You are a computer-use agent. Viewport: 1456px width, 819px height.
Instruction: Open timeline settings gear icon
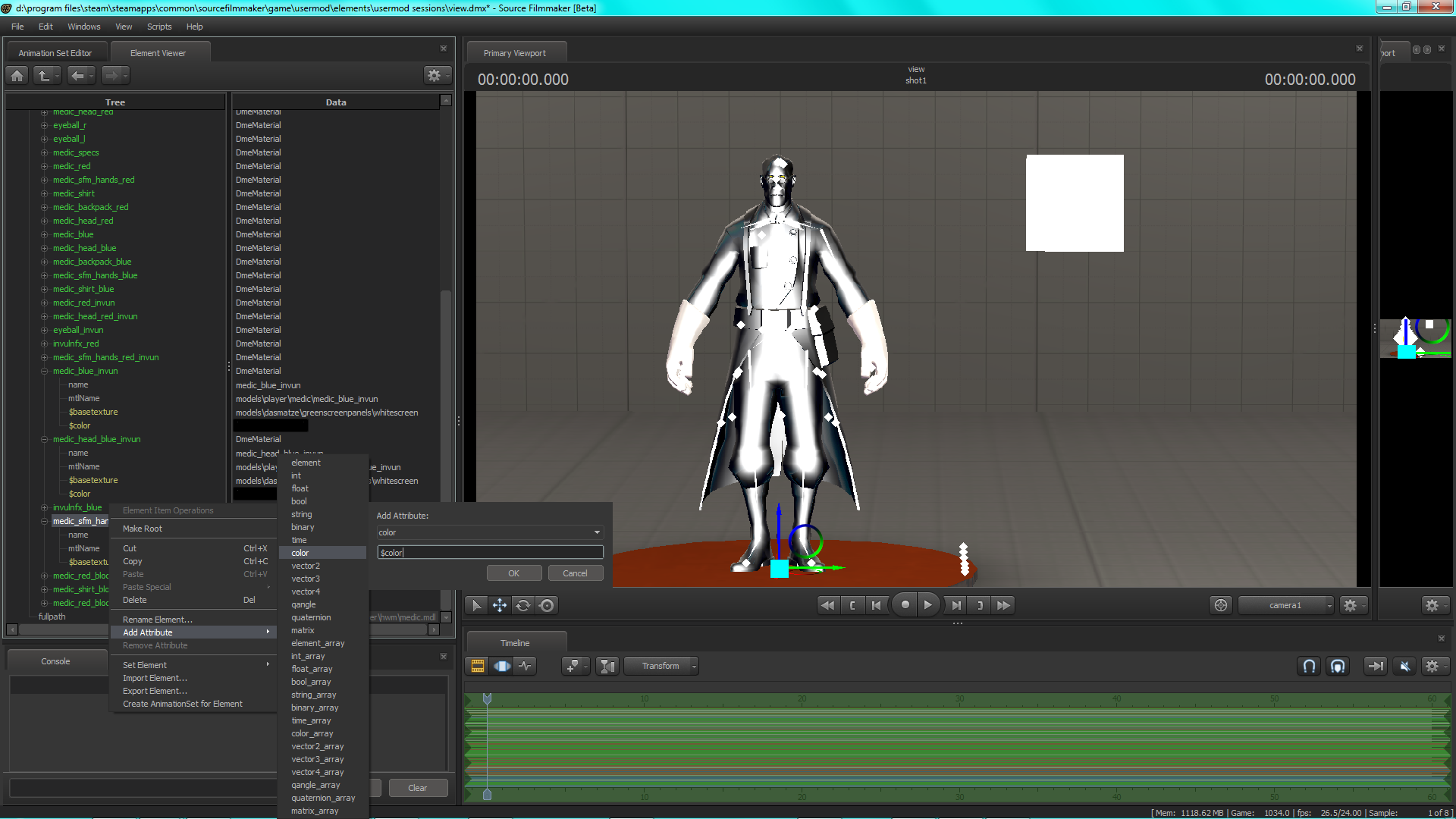click(1432, 666)
